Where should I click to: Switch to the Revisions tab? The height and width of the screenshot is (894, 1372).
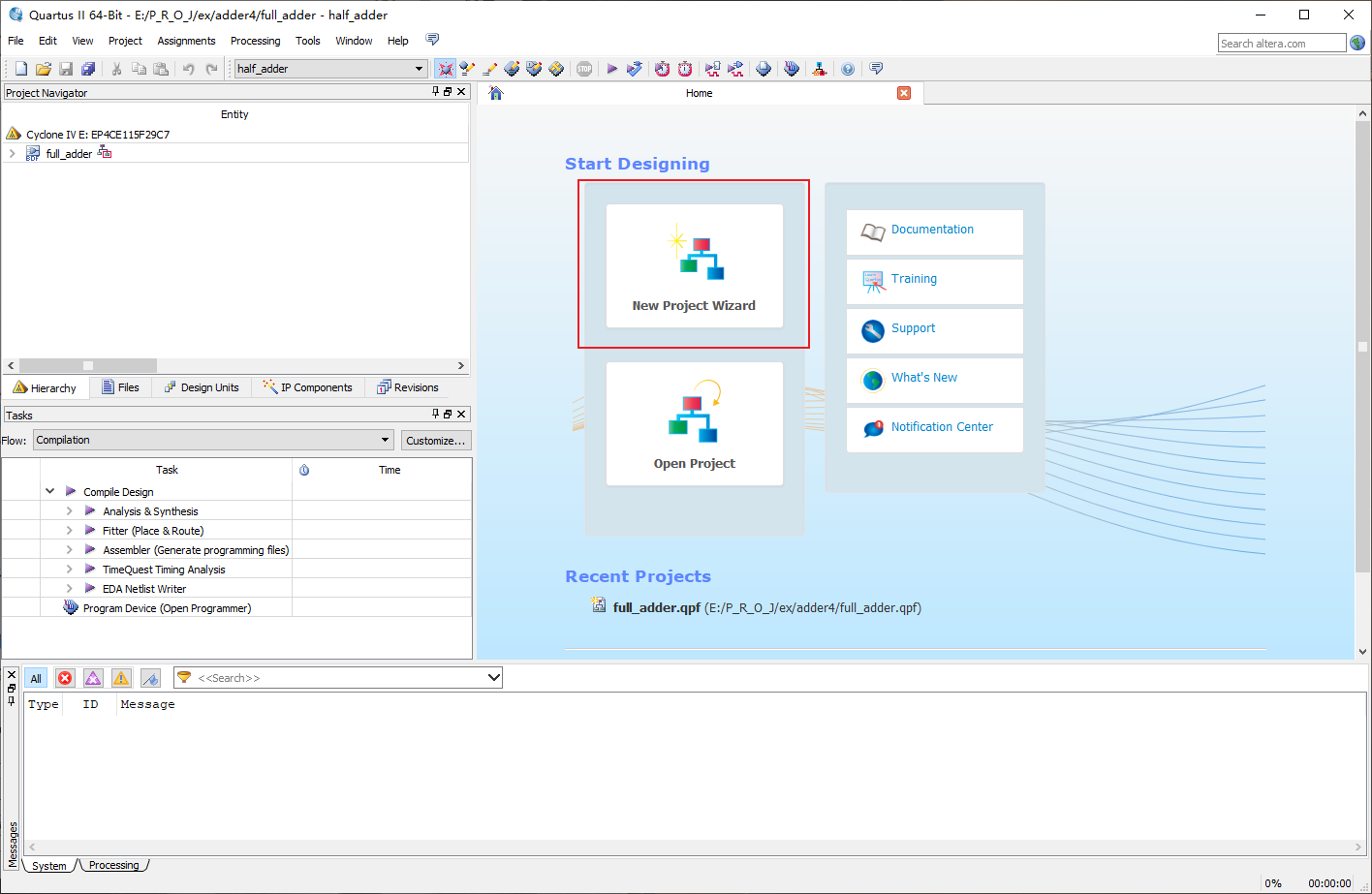pos(408,387)
